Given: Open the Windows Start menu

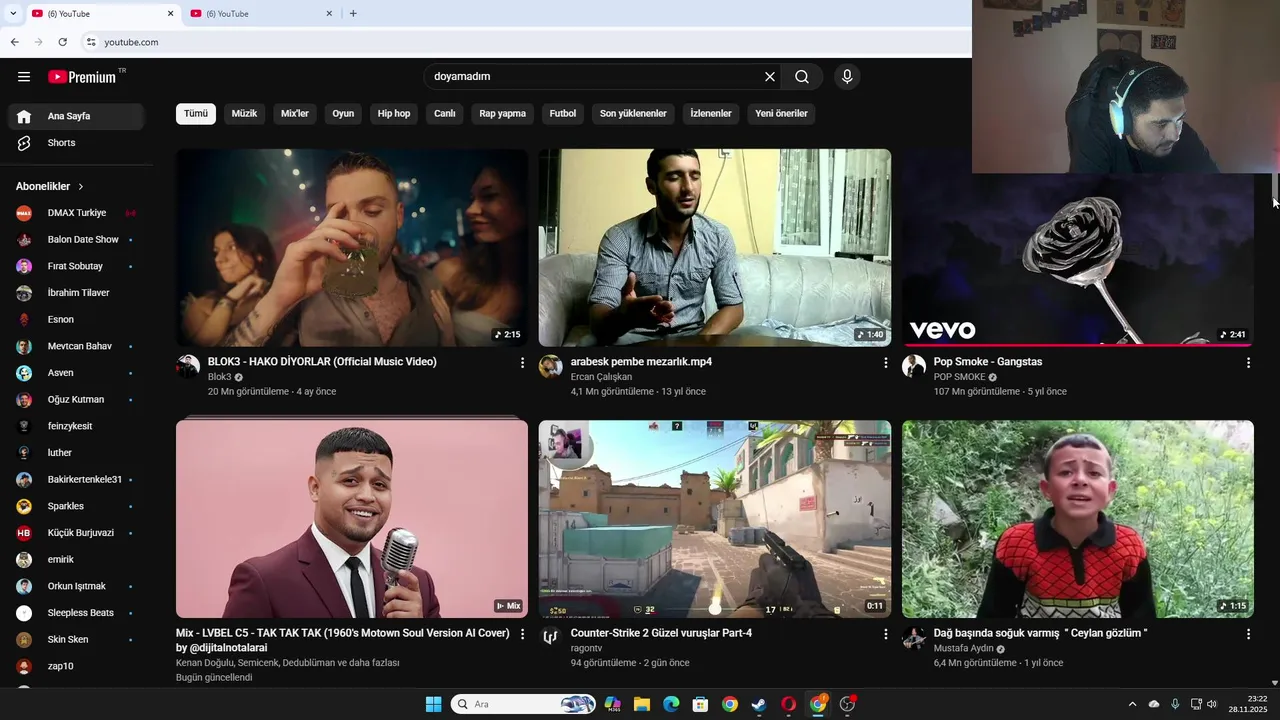Looking at the screenshot, I should pyautogui.click(x=433, y=704).
